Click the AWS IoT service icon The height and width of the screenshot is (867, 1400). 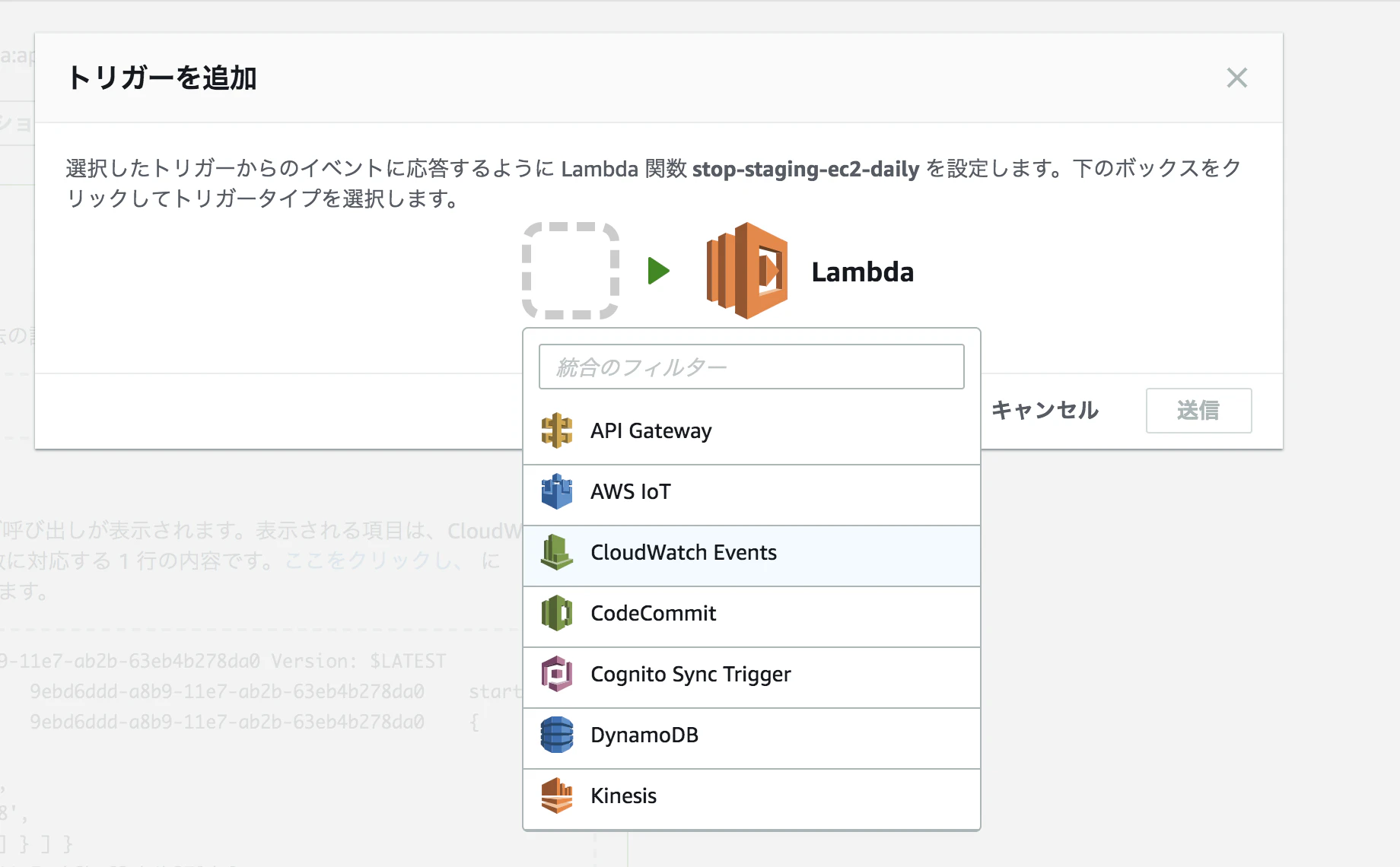557,491
